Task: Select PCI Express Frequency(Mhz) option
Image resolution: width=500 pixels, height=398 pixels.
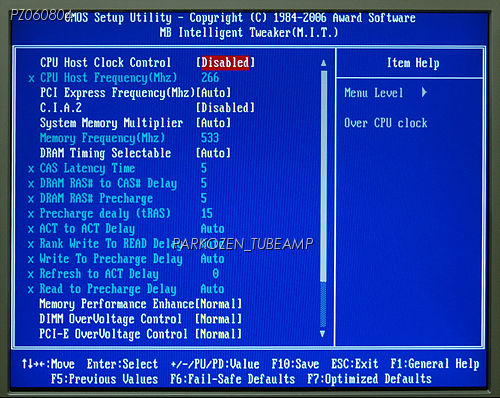Action: [117, 93]
